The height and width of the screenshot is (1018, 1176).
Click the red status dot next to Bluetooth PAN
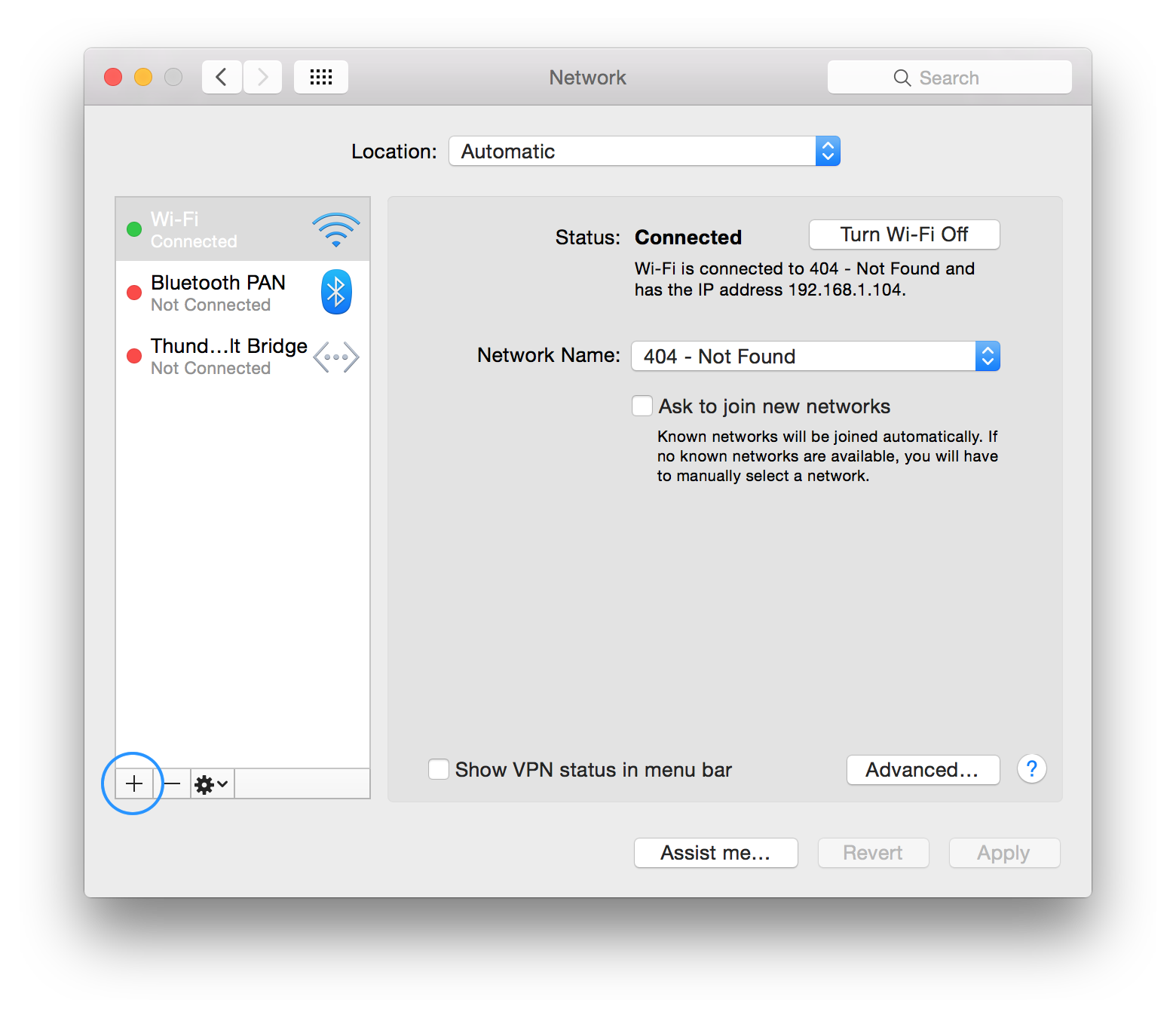(134, 293)
